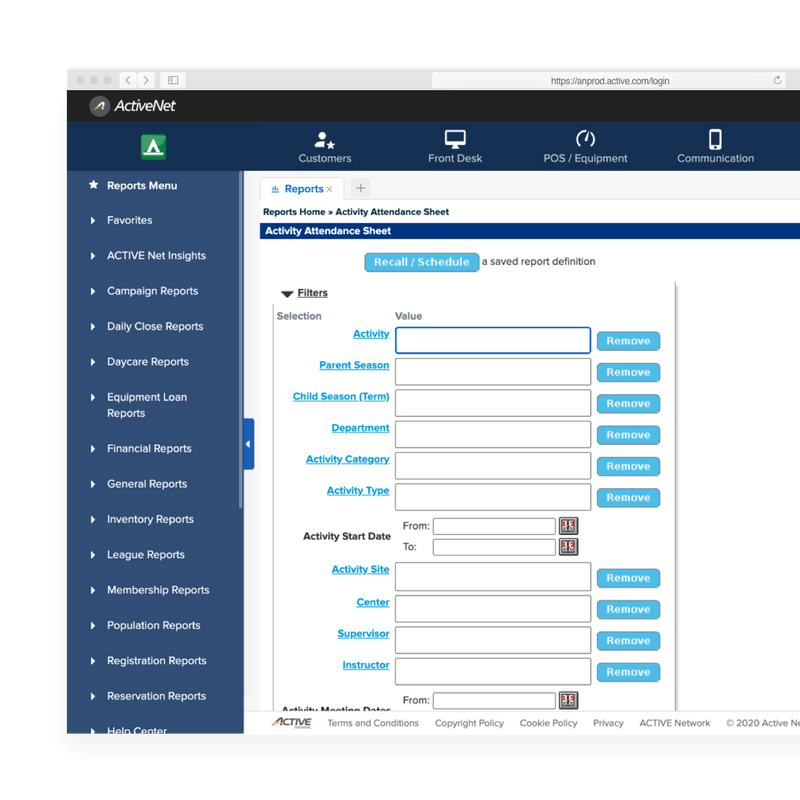Open the calendar picker for Activity Start Date From
The image size is (800, 800).
568,526
